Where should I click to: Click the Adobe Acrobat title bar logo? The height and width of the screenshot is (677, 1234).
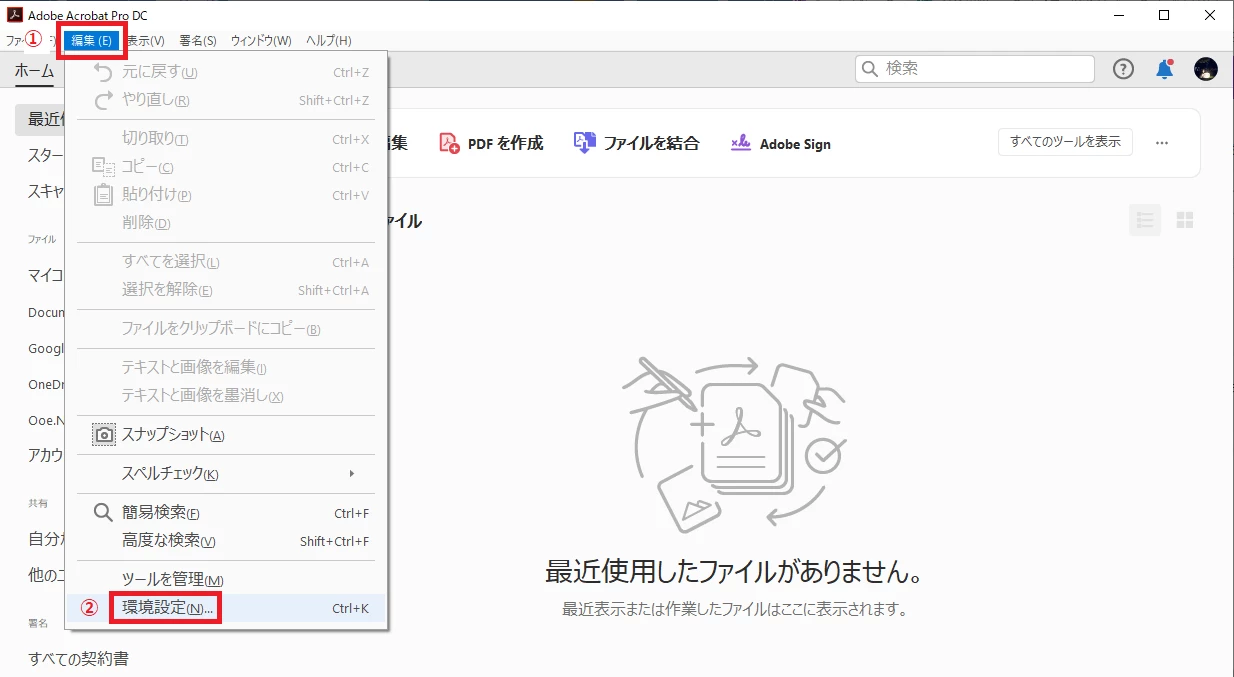click(x=15, y=15)
